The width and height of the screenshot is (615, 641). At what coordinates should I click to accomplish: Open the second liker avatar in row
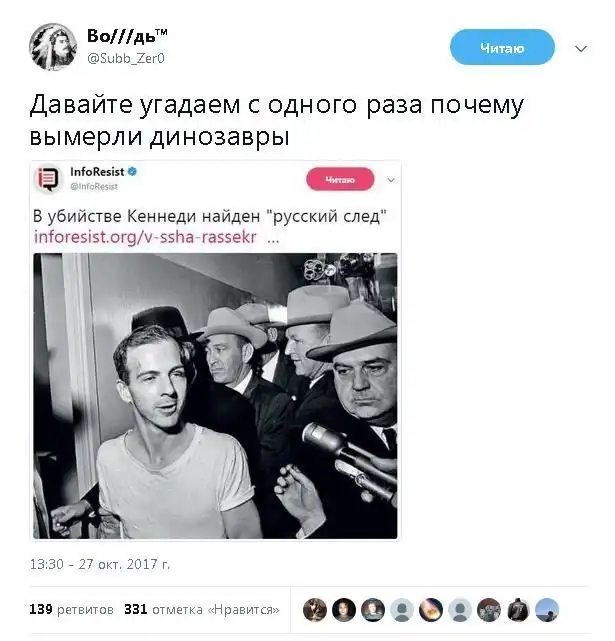[344, 610]
